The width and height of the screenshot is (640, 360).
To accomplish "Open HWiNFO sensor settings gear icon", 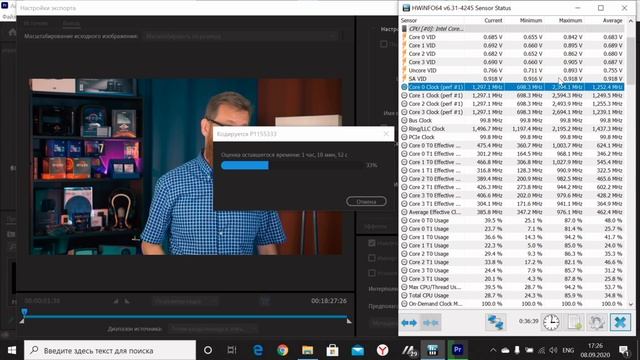I will click(597, 322).
